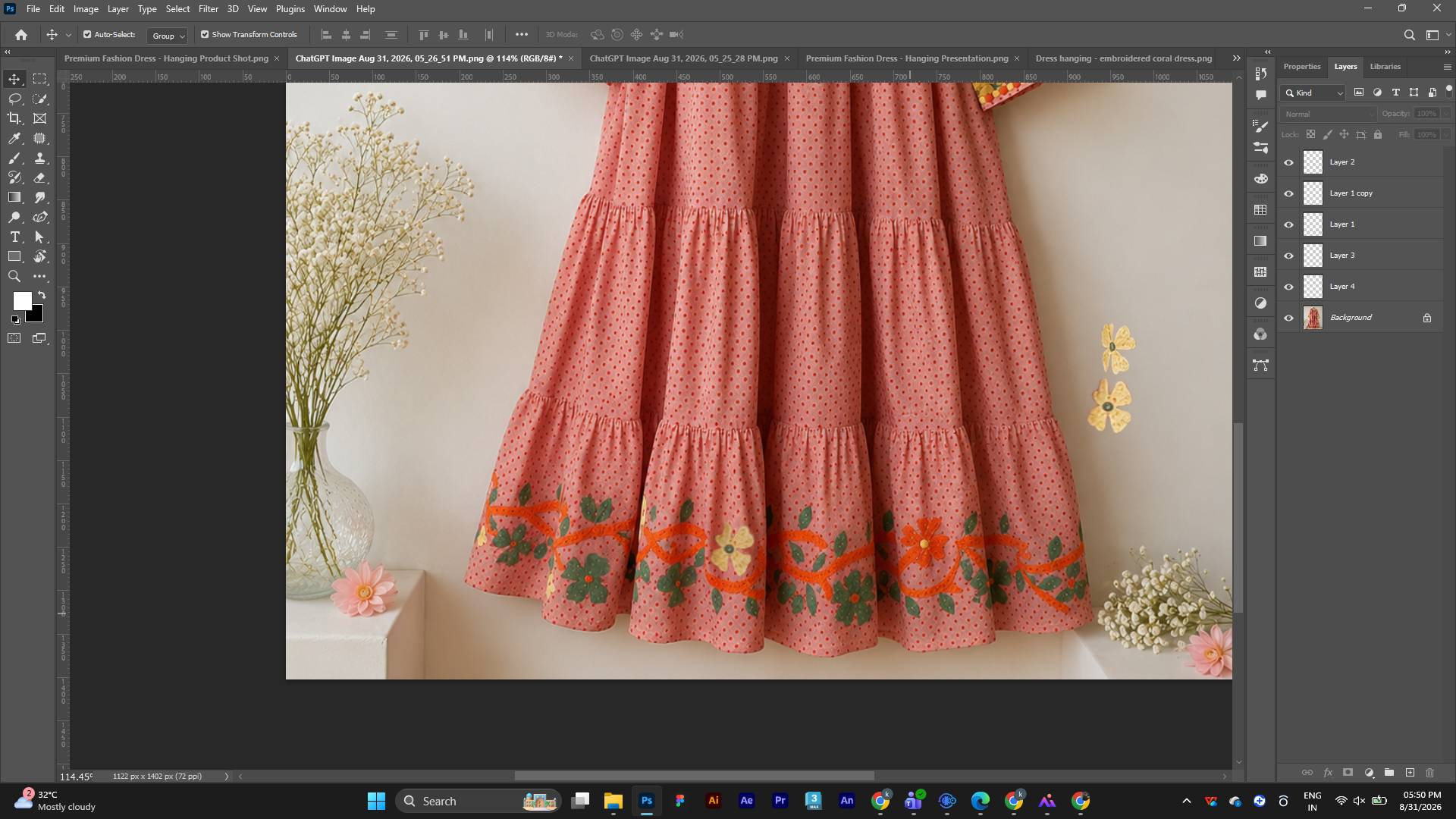Image resolution: width=1456 pixels, height=819 pixels.
Task: Open the Kind layer filter dropdown
Action: [x=1313, y=93]
